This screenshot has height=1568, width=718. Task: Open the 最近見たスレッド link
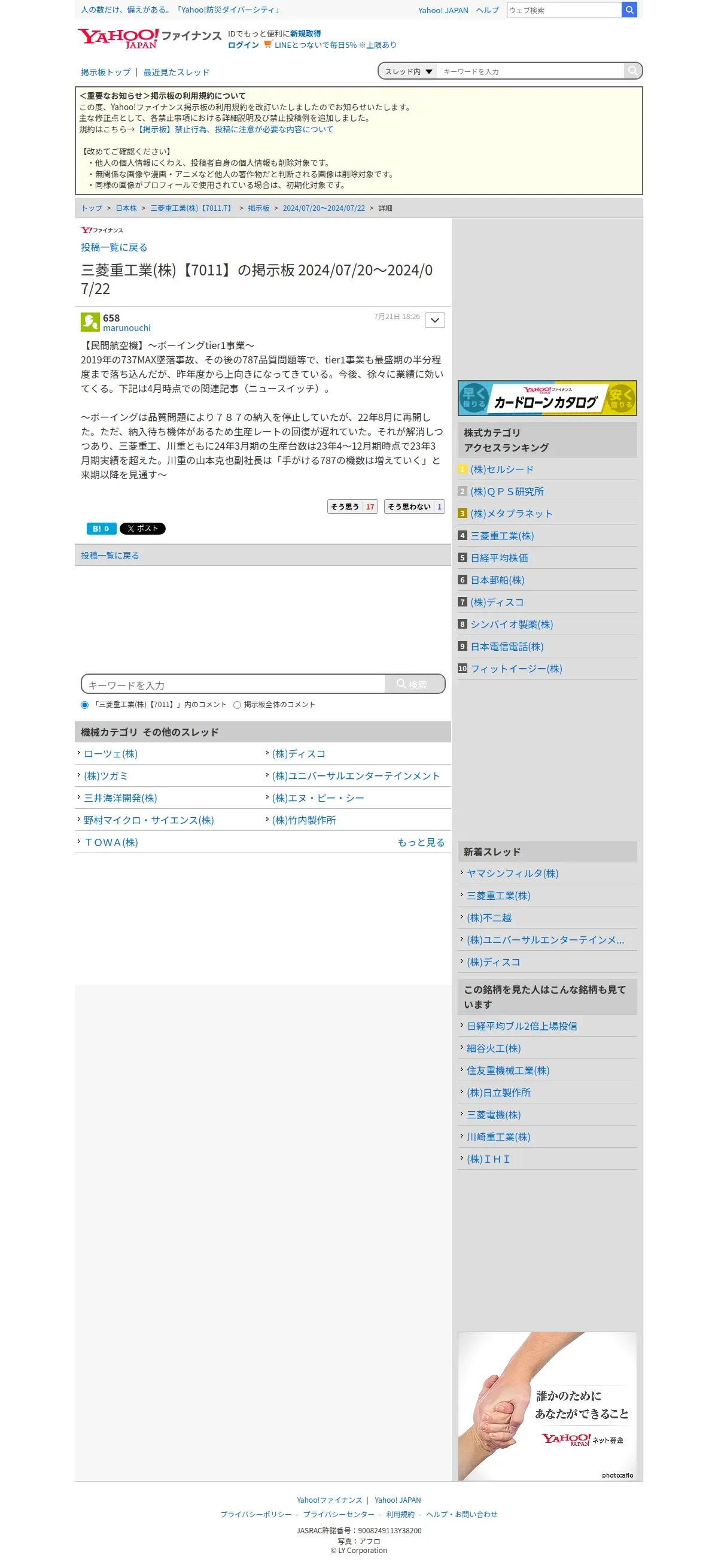pyautogui.click(x=176, y=72)
